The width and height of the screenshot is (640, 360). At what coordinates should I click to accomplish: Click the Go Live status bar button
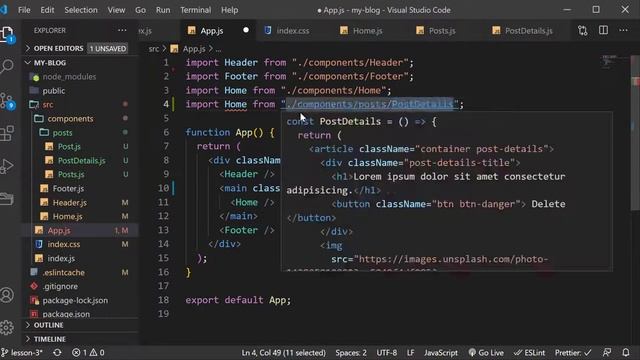click(486, 353)
